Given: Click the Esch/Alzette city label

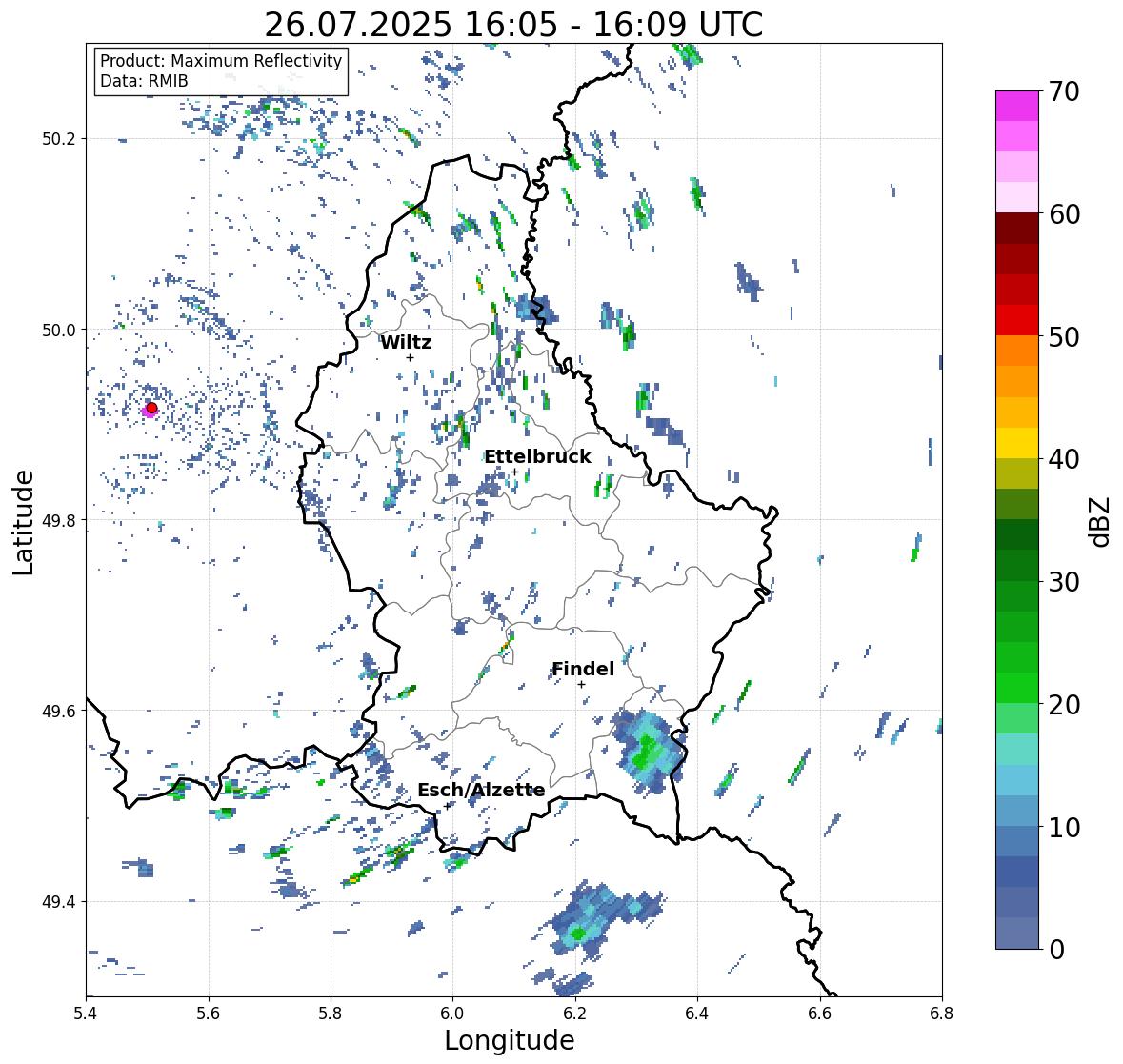Looking at the screenshot, I should tap(481, 790).
